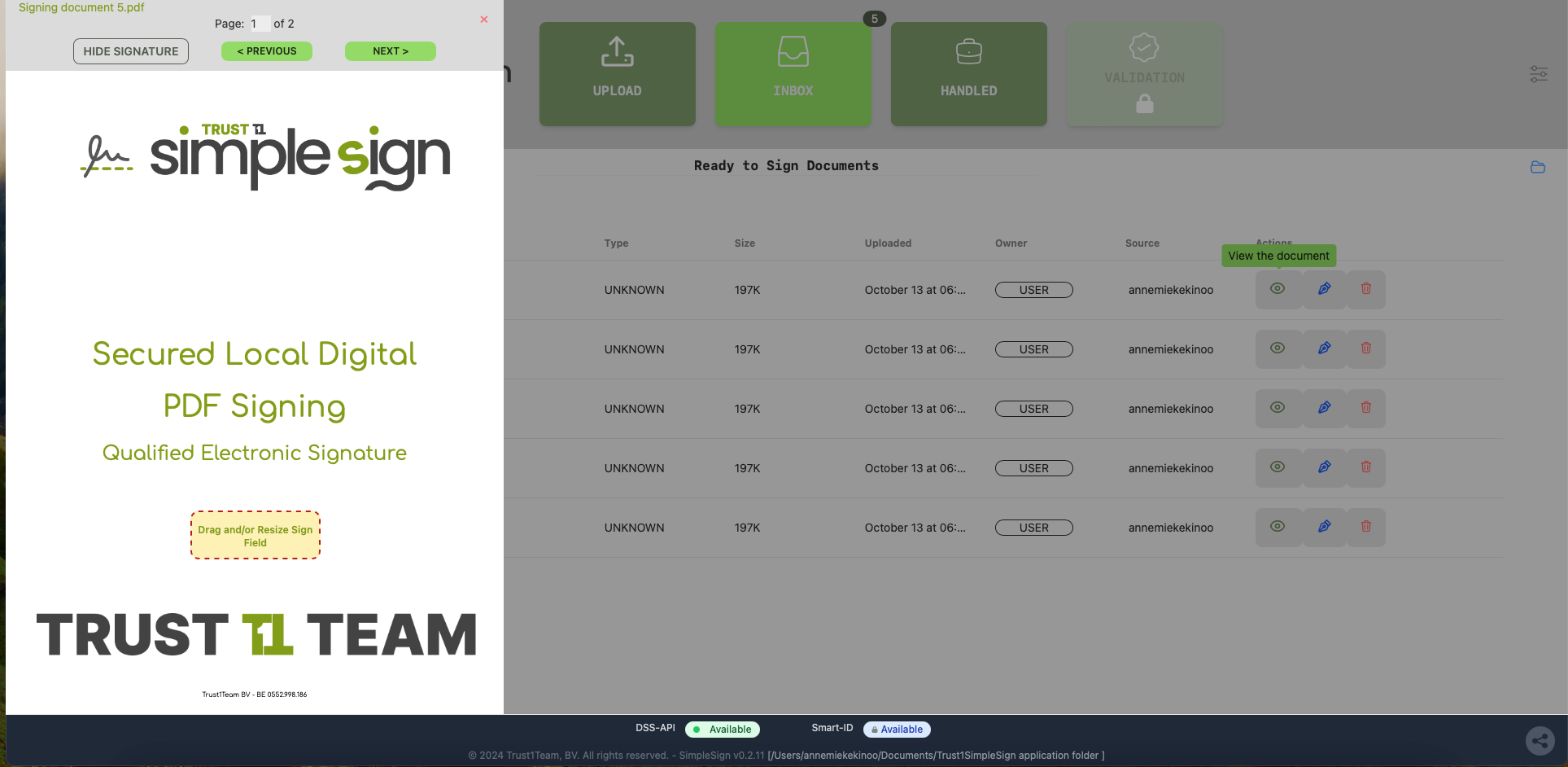The image size is (1568, 767).
Task: Click the Owner column header
Action: (x=1011, y=243)
